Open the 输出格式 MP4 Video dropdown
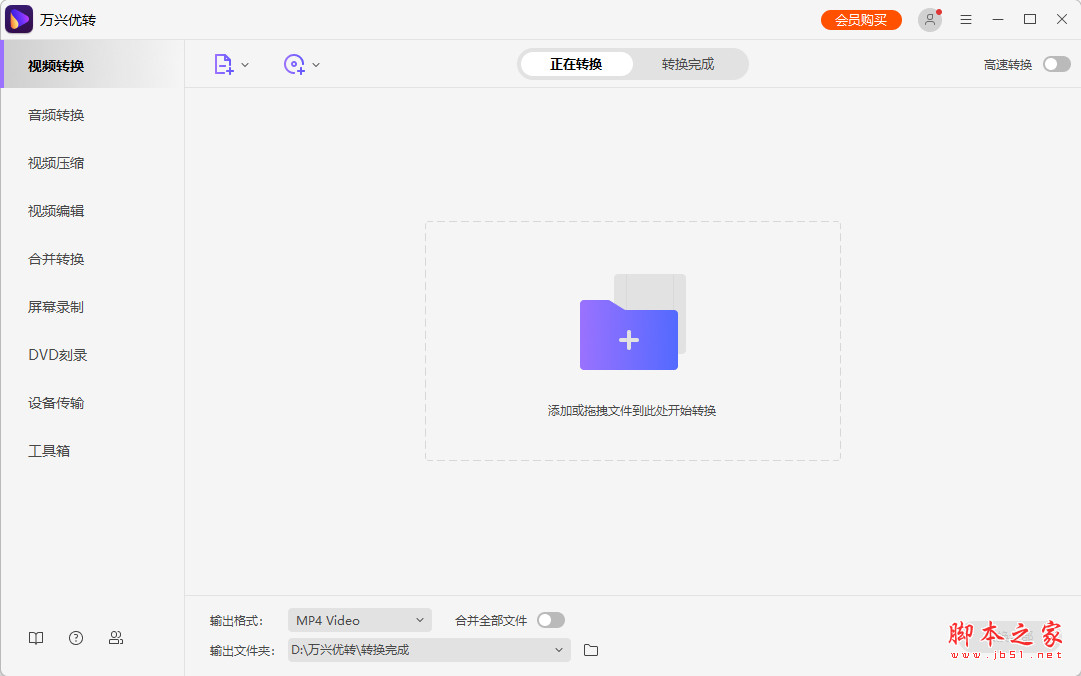 (x=359, y=620)
